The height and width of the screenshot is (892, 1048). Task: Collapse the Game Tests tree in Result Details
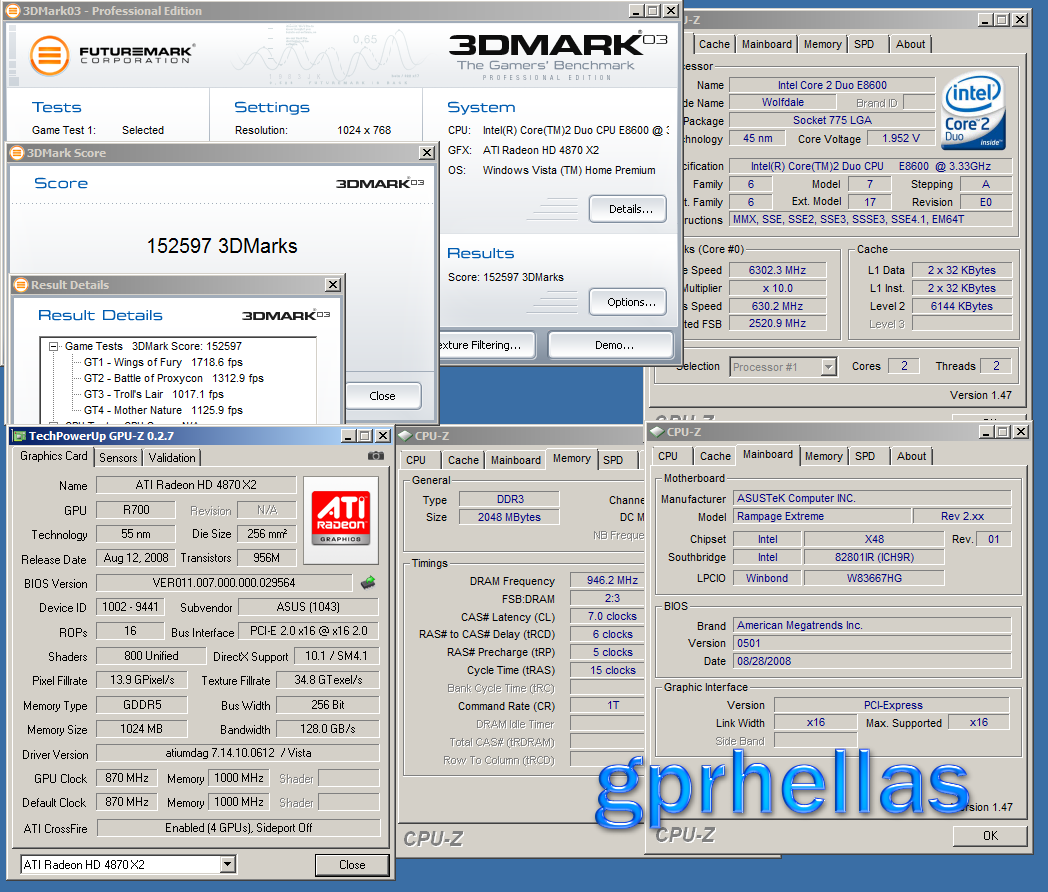coord(52,348)
